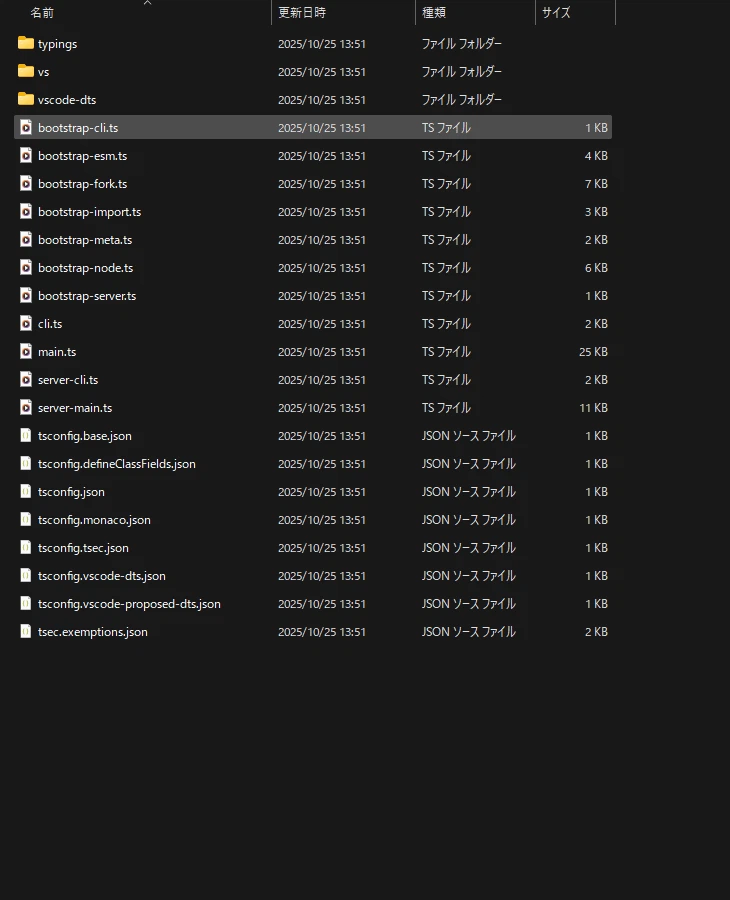
Task: Click the server-main.ts file icon
Action: pyautogui.click(x=26, y=407)
